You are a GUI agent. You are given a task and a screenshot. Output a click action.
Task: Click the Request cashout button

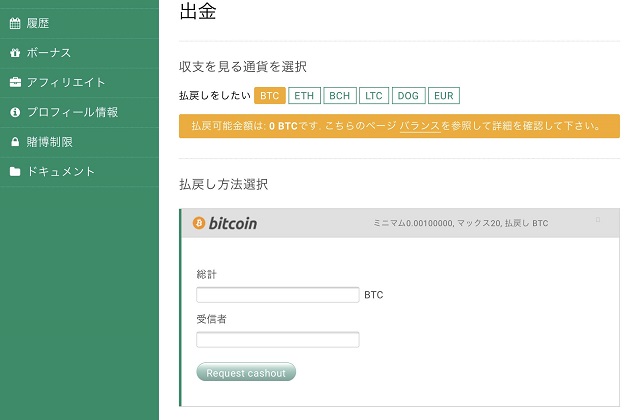click(246, 372)
